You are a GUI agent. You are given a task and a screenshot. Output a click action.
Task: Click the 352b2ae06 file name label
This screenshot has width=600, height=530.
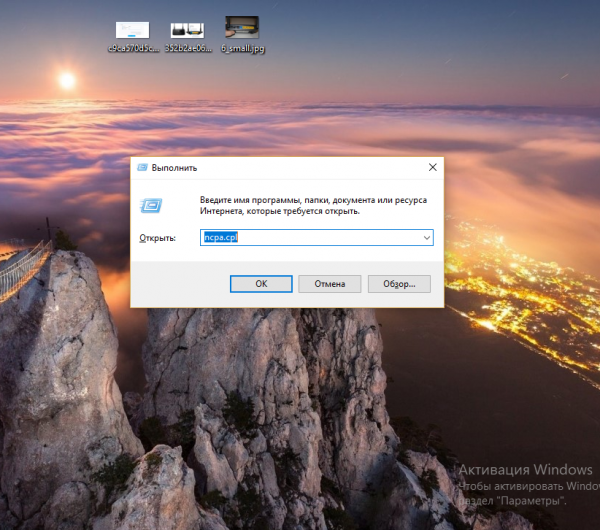click(187, 47)
